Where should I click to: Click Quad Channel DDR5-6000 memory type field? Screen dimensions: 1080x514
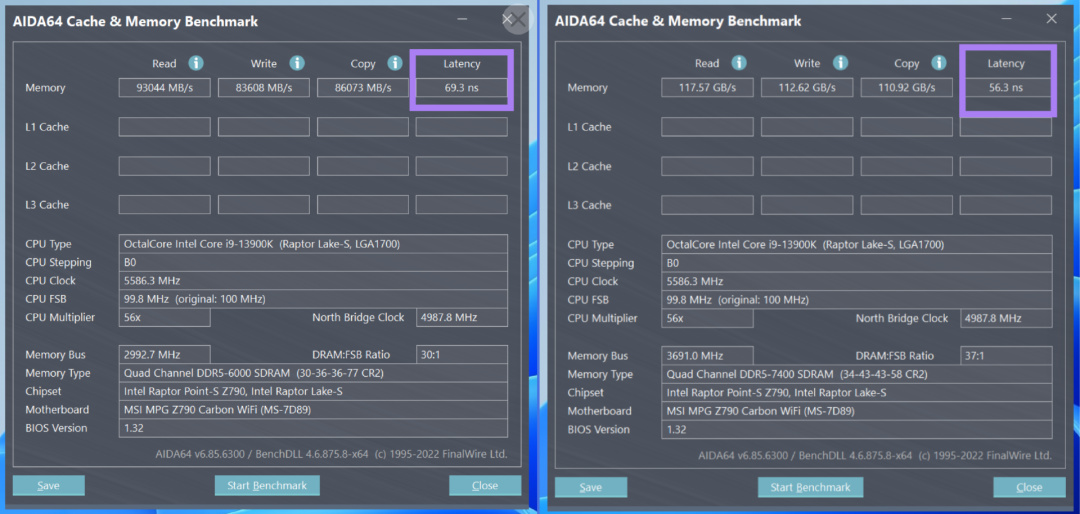pos(313,373)
